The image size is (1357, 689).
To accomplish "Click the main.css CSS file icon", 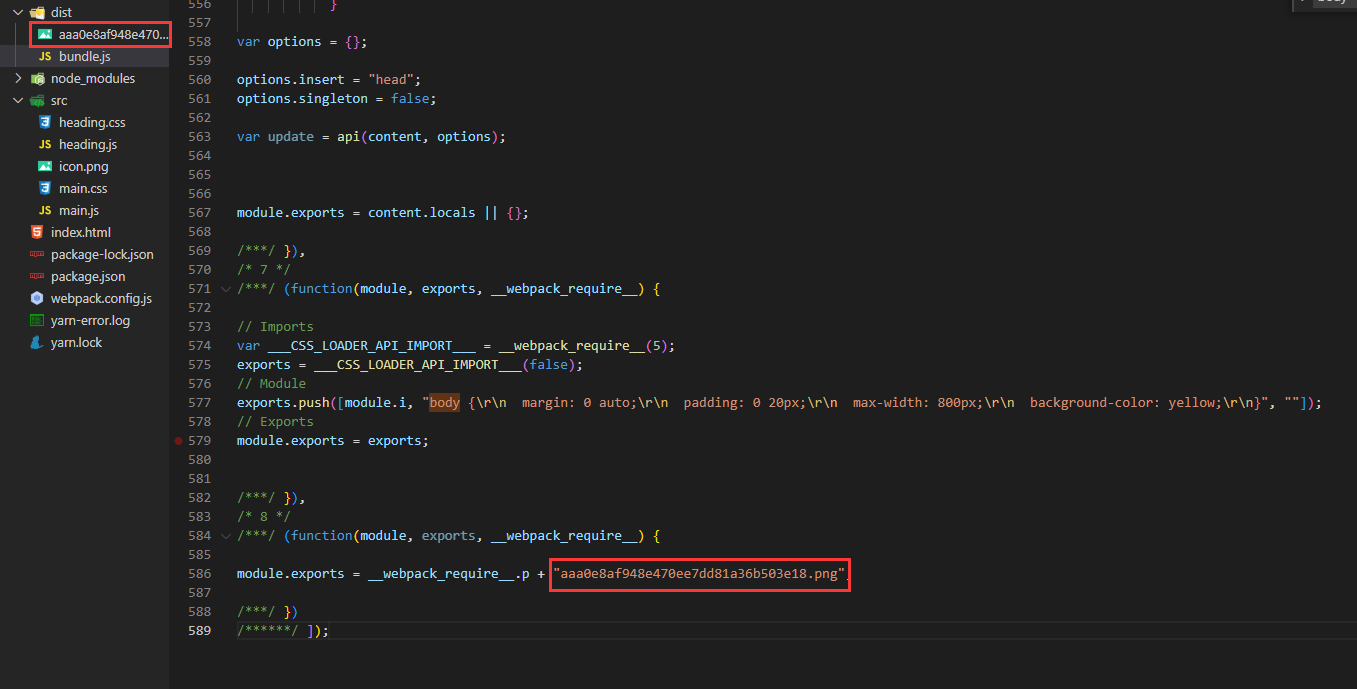I will (45, 188).
